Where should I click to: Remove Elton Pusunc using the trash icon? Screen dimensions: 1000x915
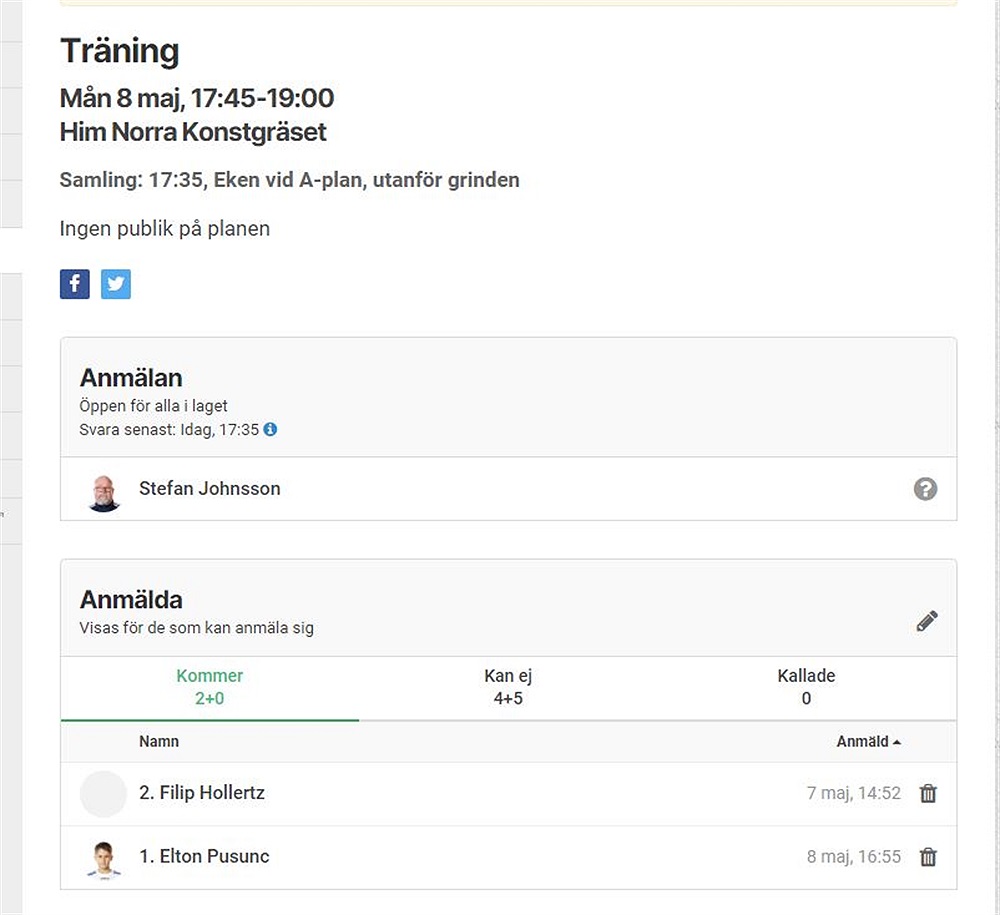pyautogui.click(x=928, y=856)
